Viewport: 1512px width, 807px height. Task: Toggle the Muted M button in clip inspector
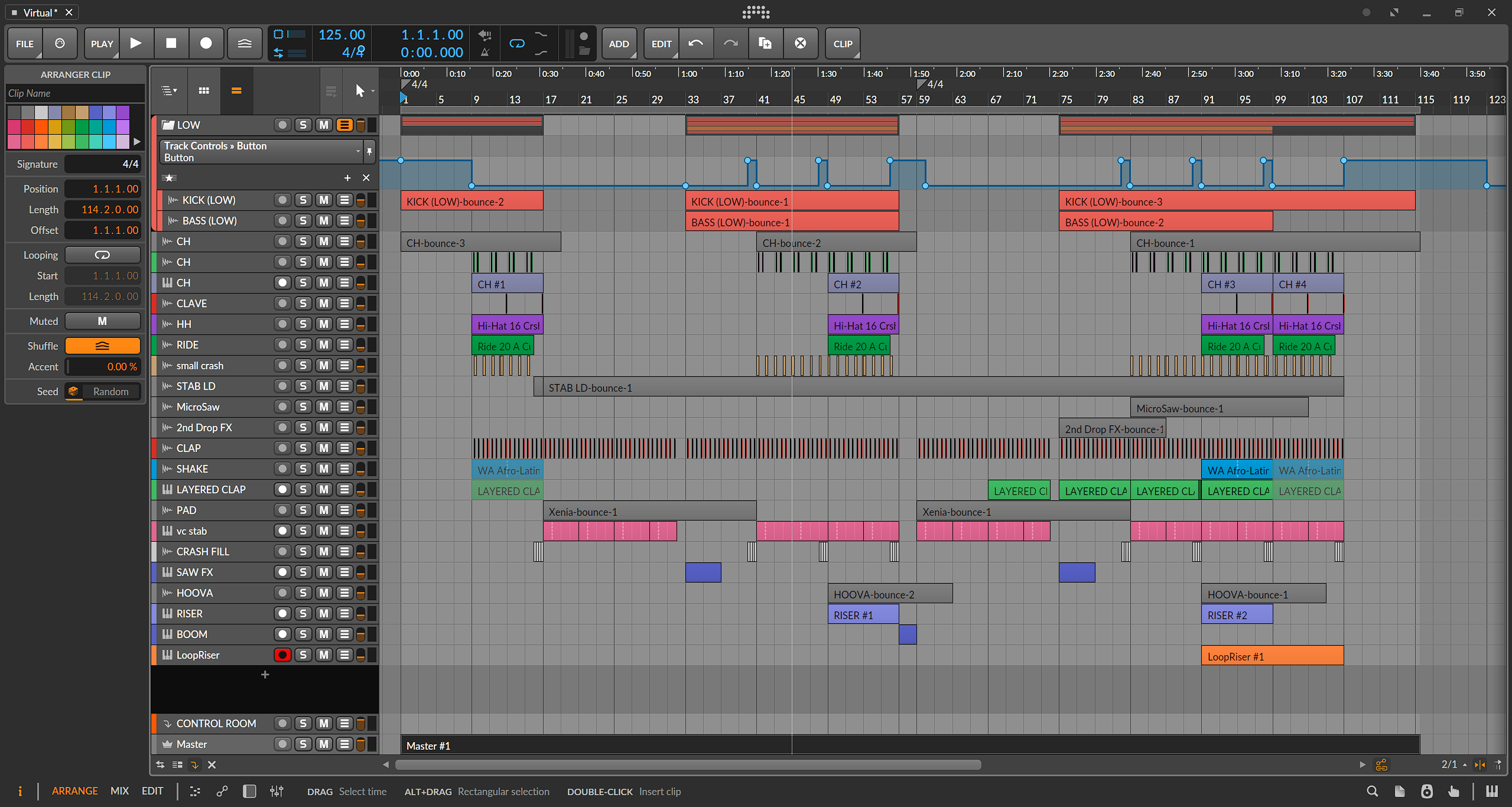pos(103,321)
